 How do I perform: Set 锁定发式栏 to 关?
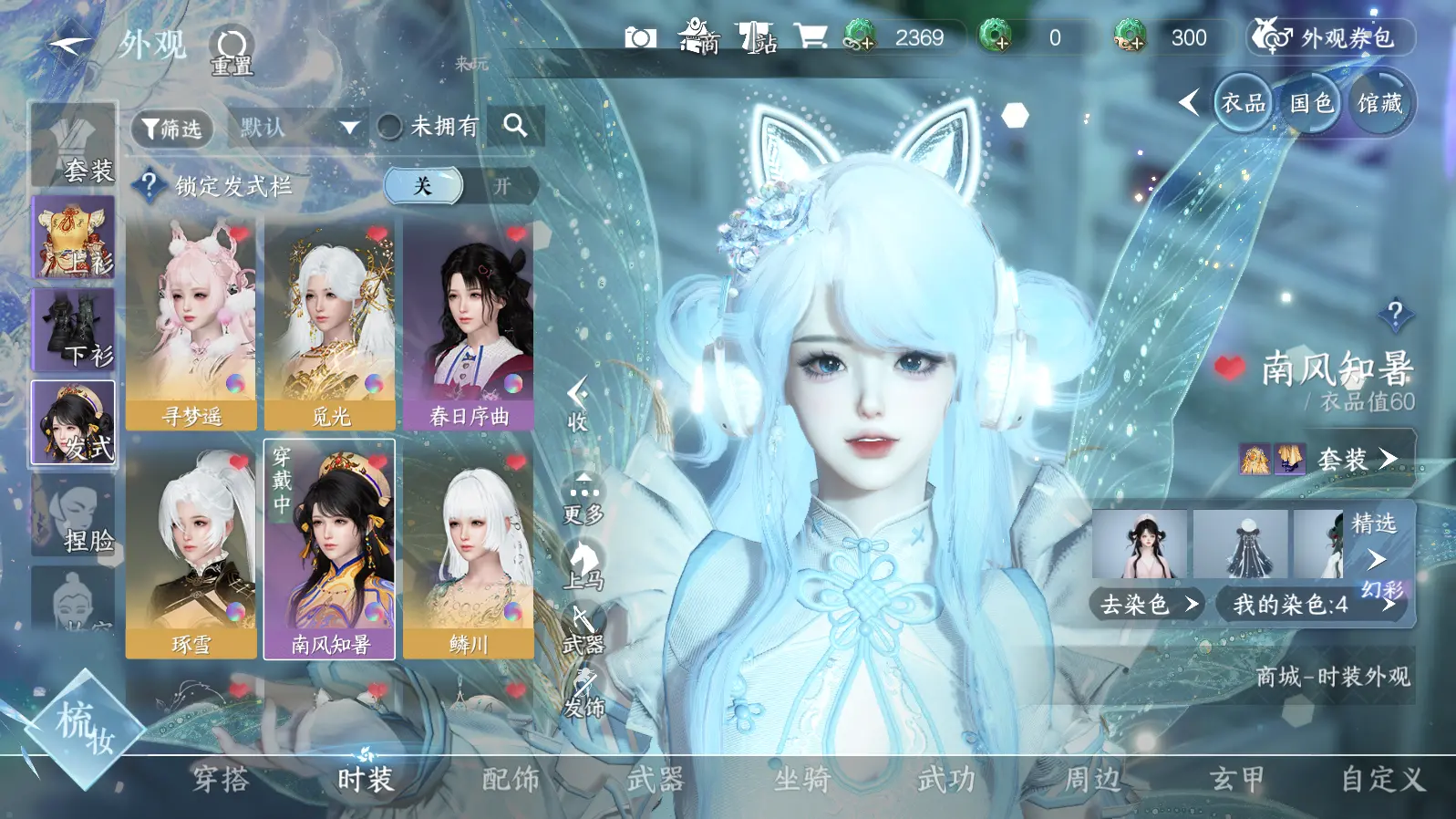click(x=423, y=186)
